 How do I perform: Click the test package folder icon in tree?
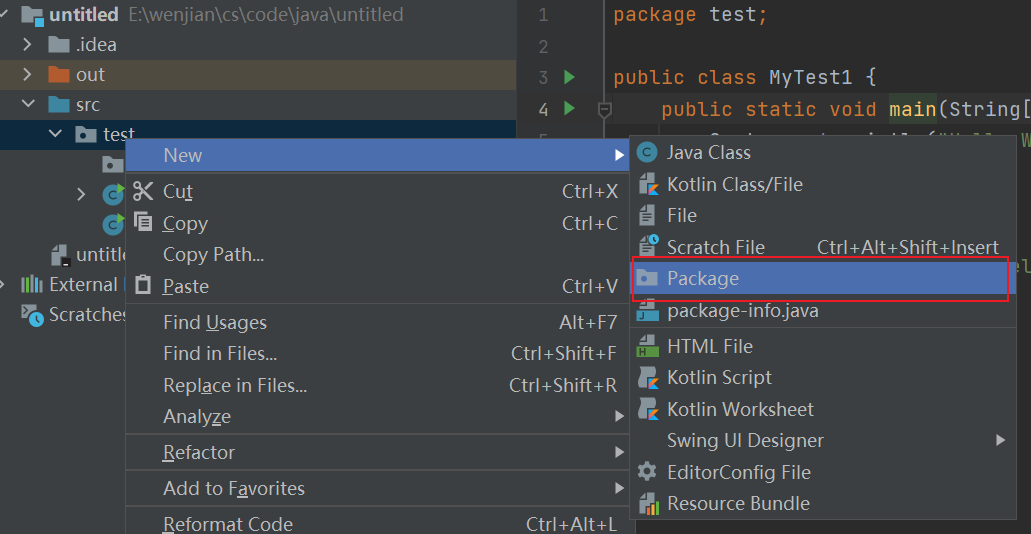(86, 135)
